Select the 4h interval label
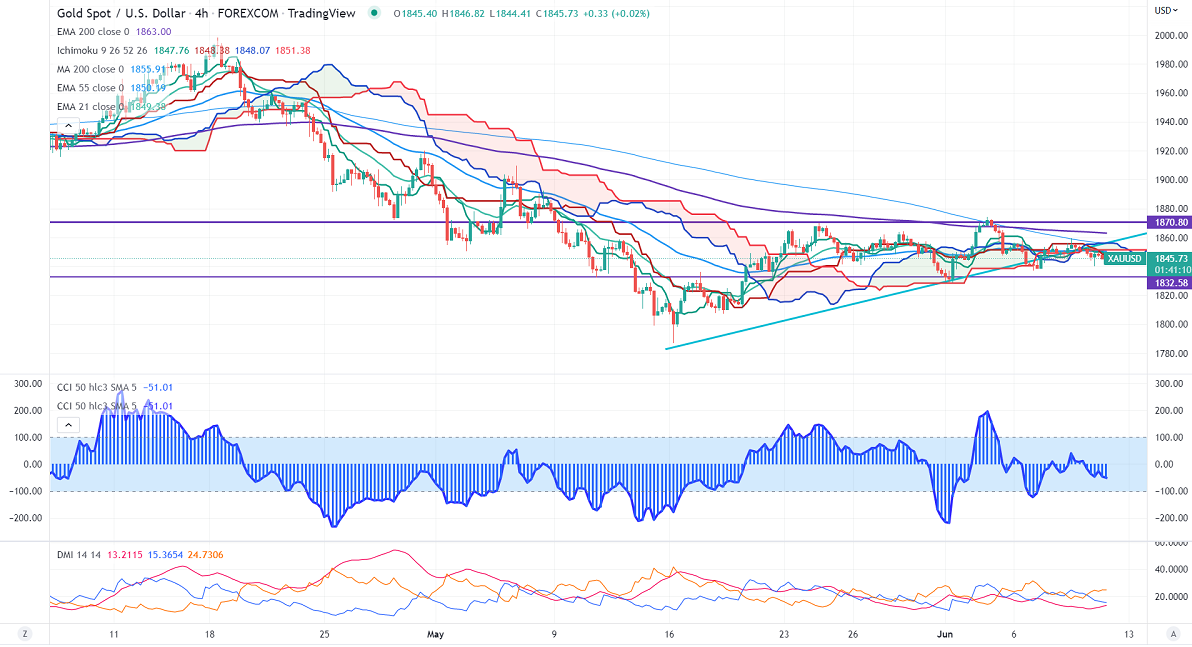The width and height of the screenshot is (1192, 647). pos(201,13)
